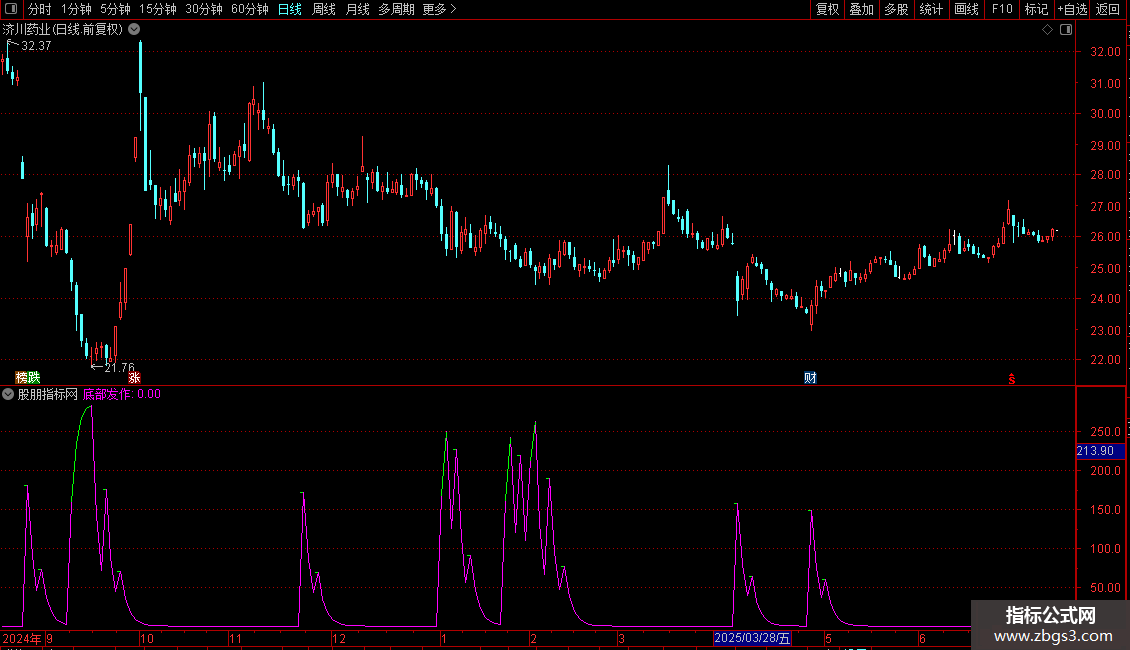Open 多股 multi-stock view
The image size is (1130, 650).
coord(896,9)
